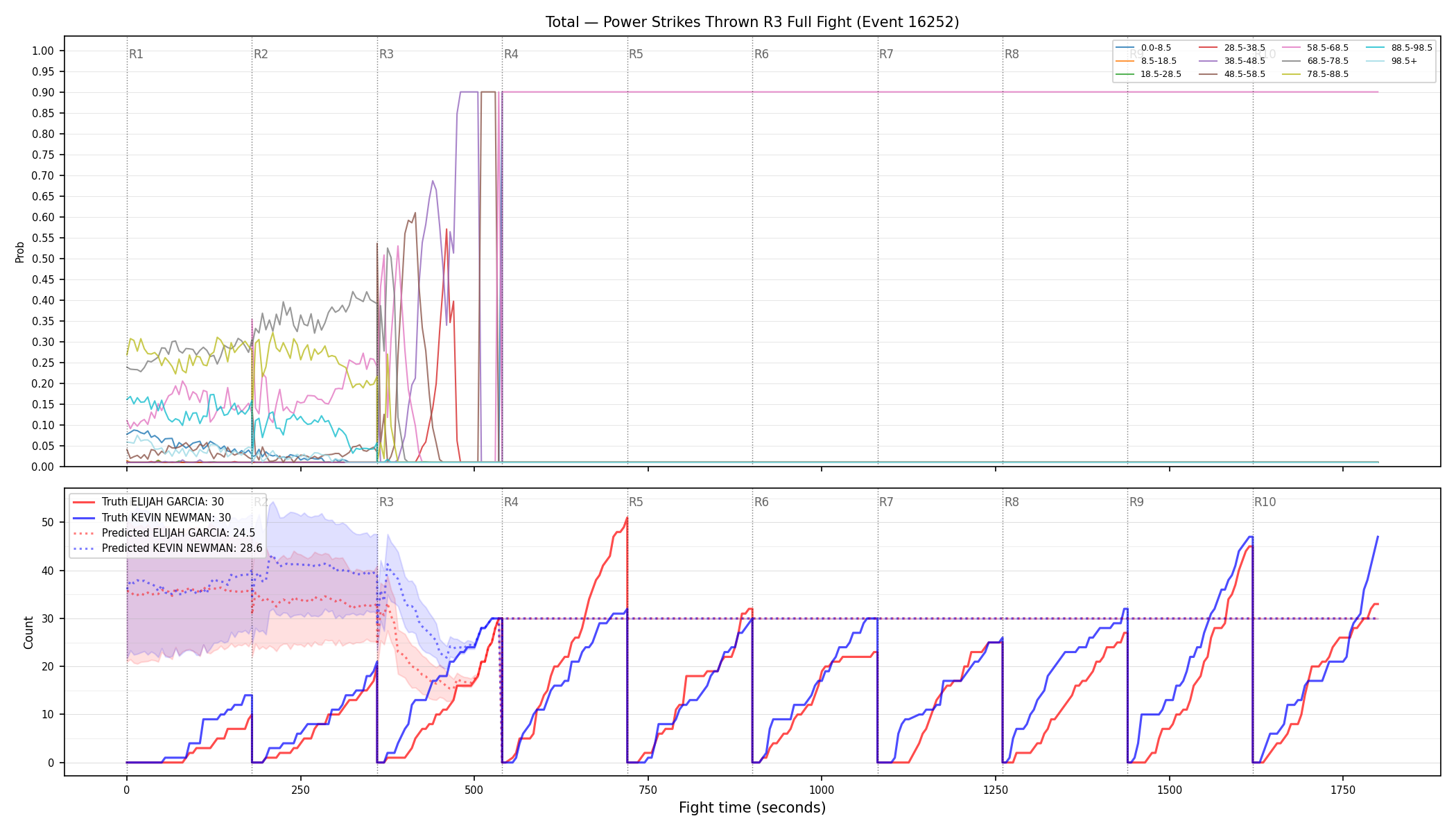The width and height of the screenshot is (1456, 832).
Task: Click the R7 marker in top chart
Action: pyautogui.click(x=886, y=54)
